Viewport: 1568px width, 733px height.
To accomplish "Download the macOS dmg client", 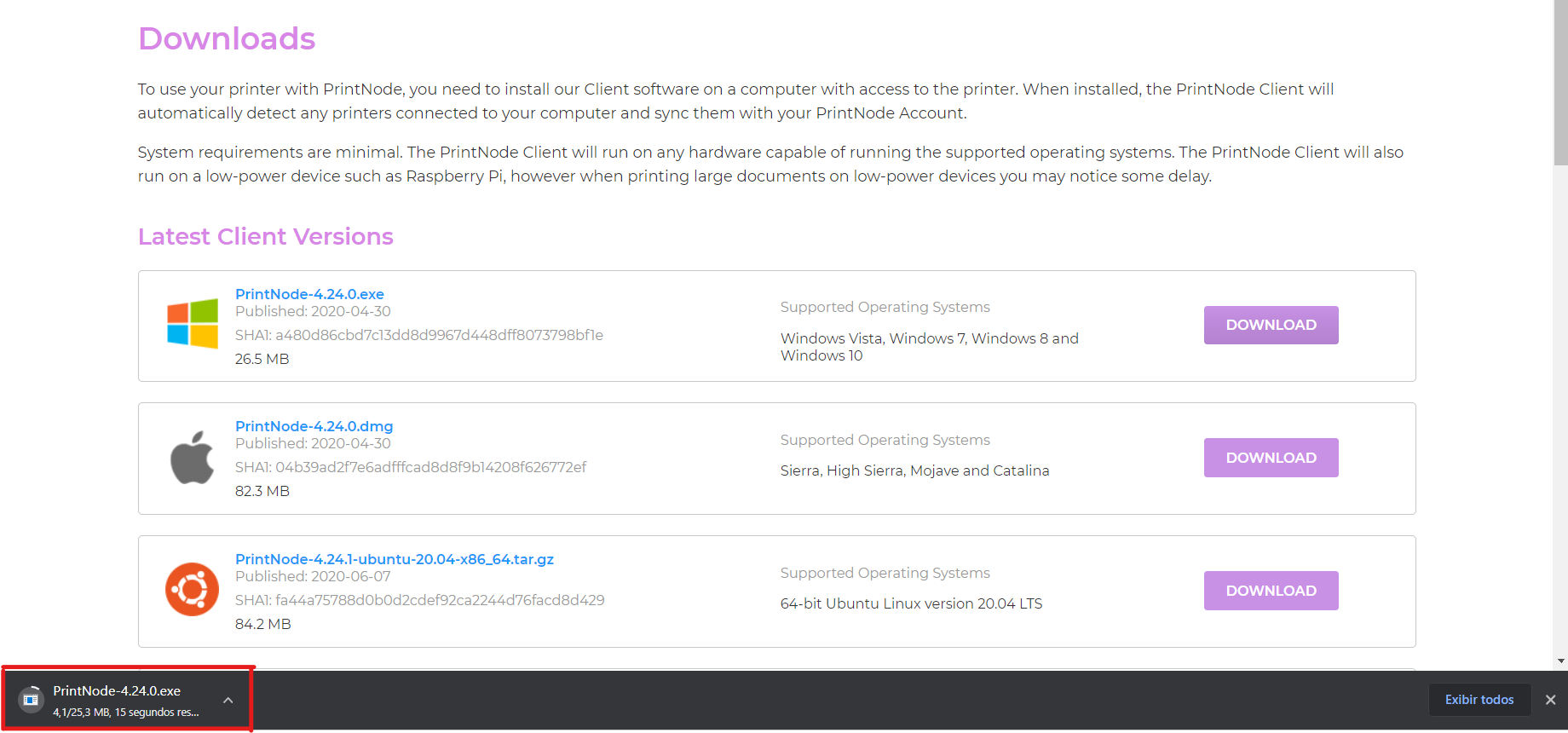I will point(1271,458).
